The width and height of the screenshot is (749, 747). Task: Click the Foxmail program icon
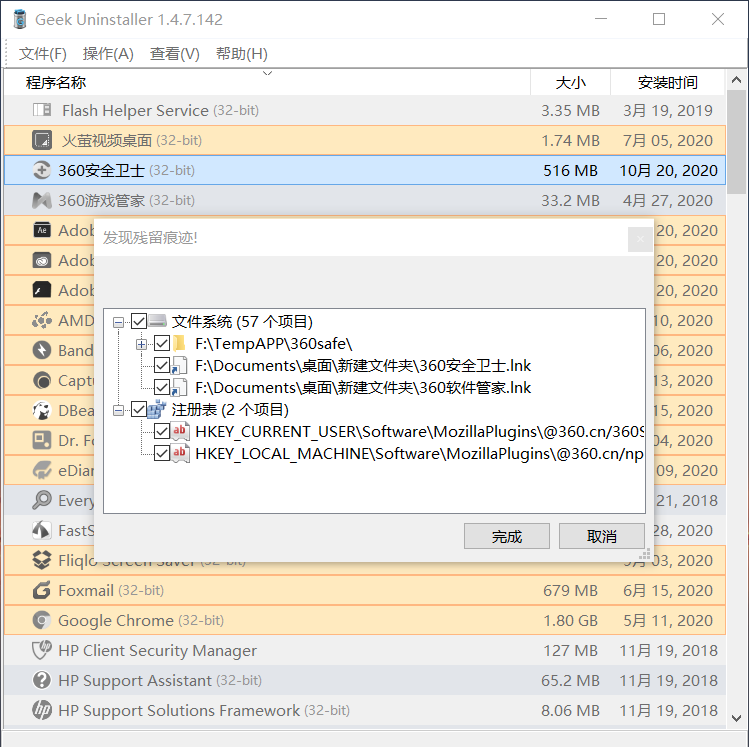tap(42, 590)
